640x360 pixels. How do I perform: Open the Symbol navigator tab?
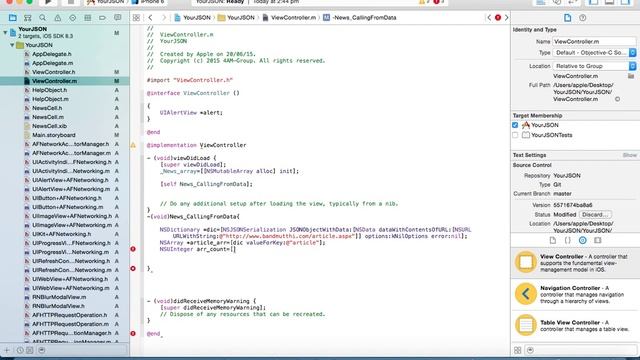[x=27, y=18]
